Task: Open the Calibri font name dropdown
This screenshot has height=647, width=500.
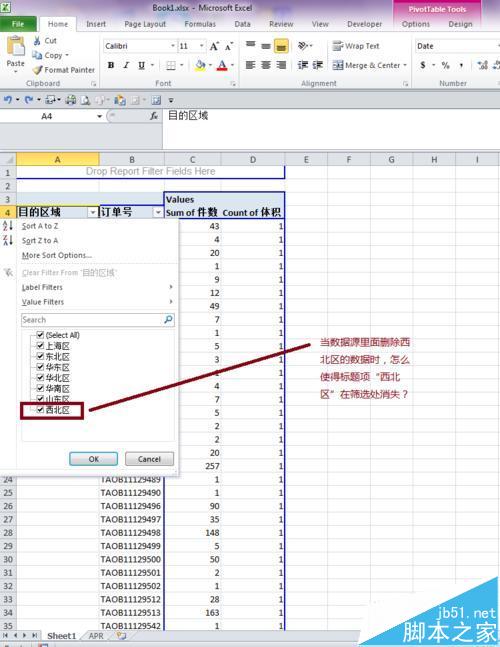Action: coord(173,46)
